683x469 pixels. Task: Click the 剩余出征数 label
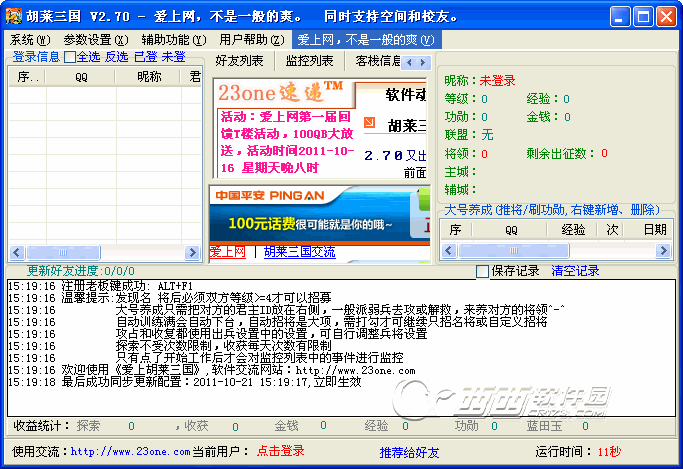coord(560,153)
